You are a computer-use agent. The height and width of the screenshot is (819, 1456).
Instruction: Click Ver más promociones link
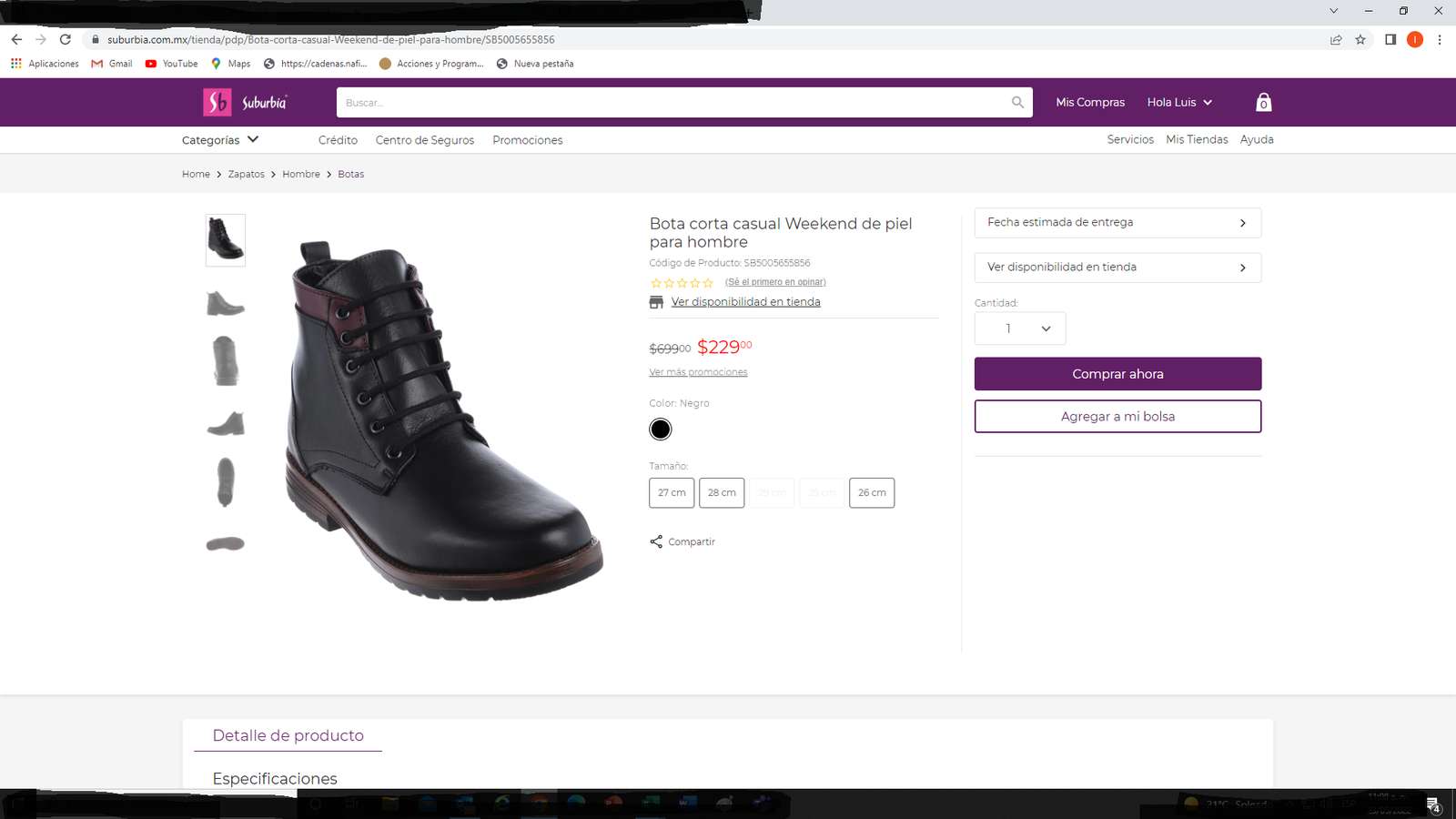[698, 372]
